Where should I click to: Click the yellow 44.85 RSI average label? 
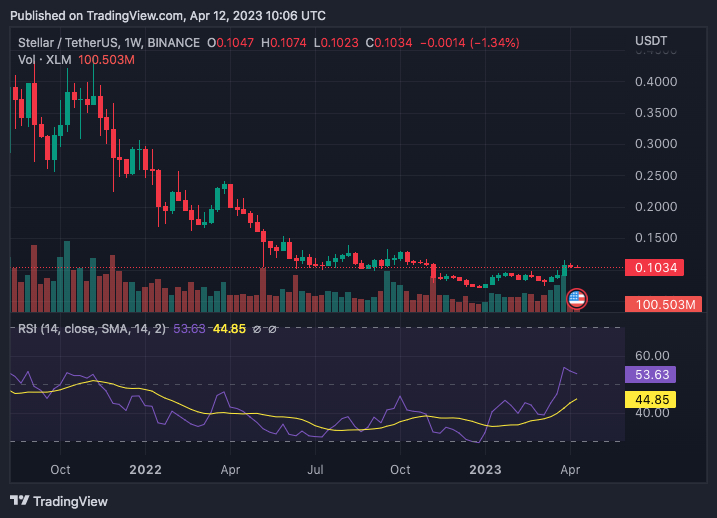[x=650, y=399]
